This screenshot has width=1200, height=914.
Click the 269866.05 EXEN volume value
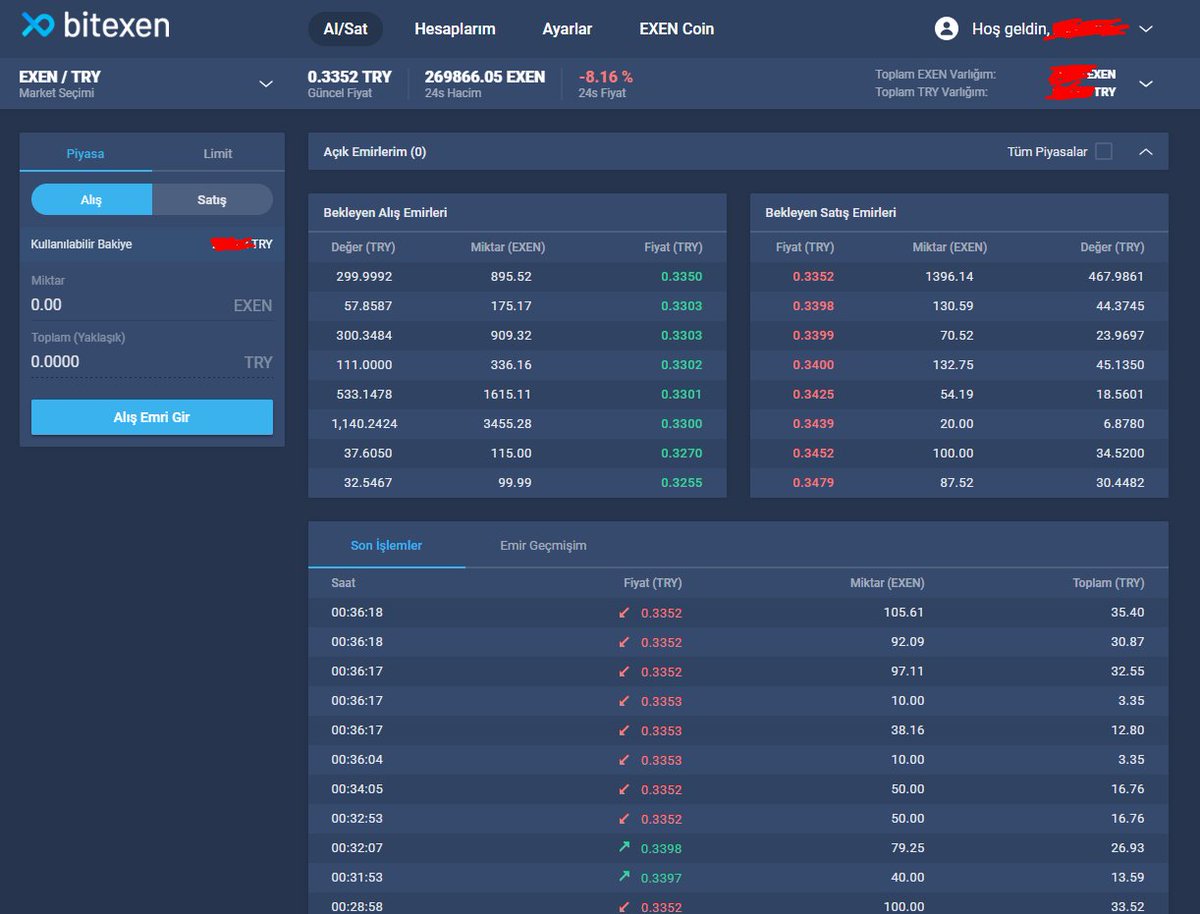(485, 77)
